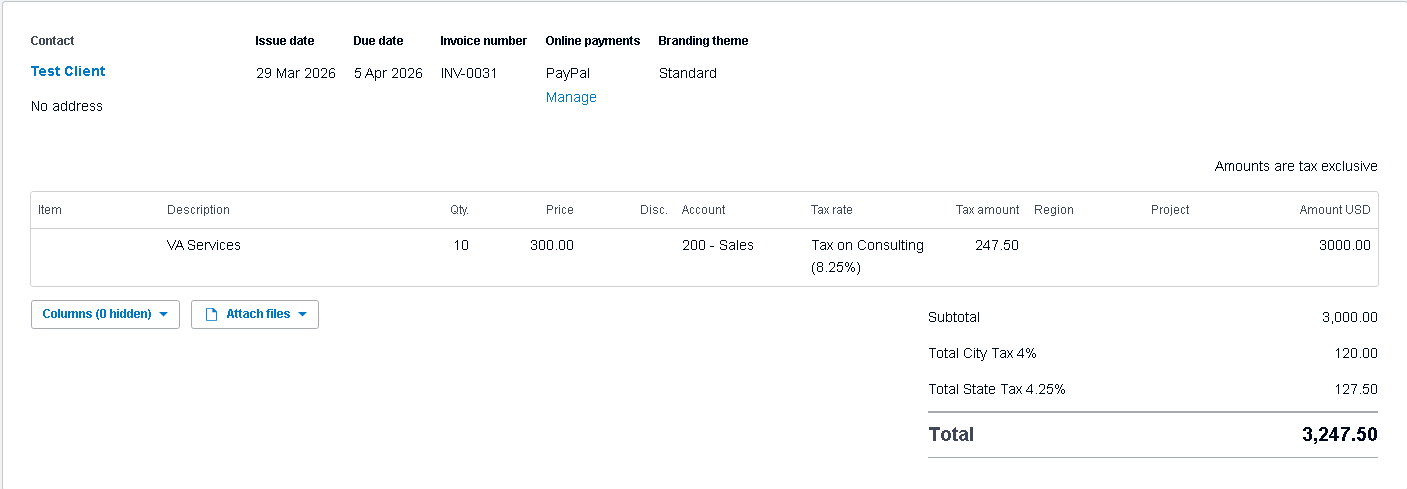1407x489 pixels.
Task: Click the Item column header
Action: point(50,210)
